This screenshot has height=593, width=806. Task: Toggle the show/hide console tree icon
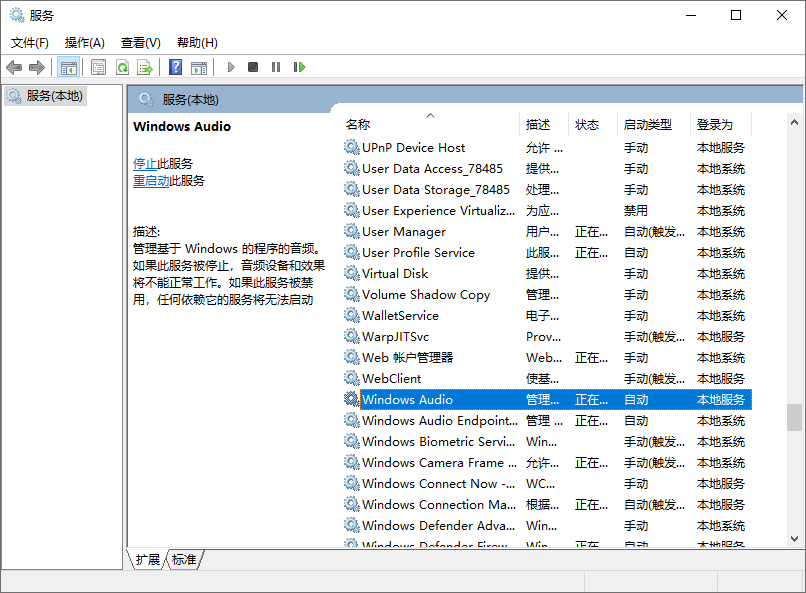(x=68, y=67)
